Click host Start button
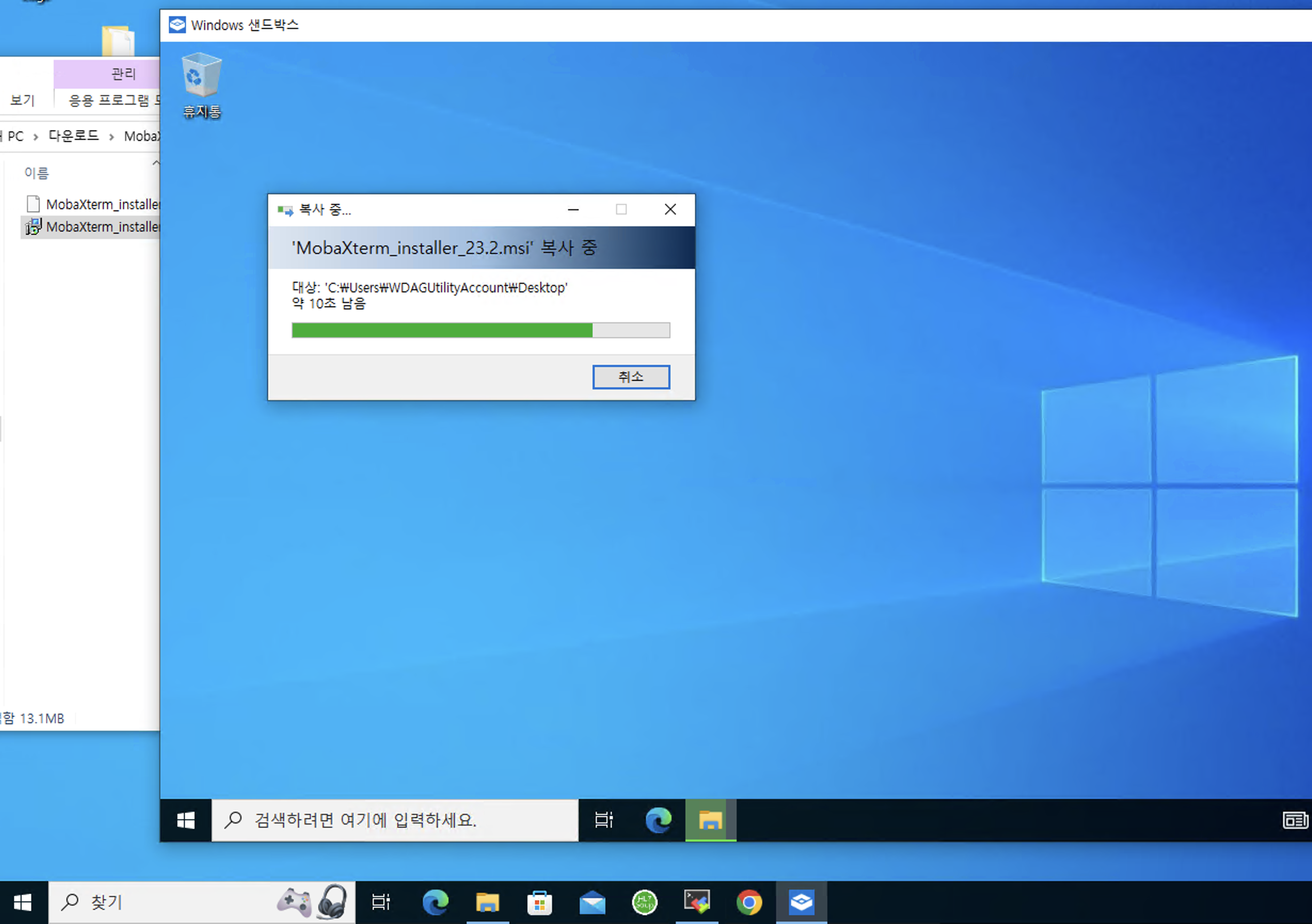The image size is (1312, 924). click(x=23, y=903)
